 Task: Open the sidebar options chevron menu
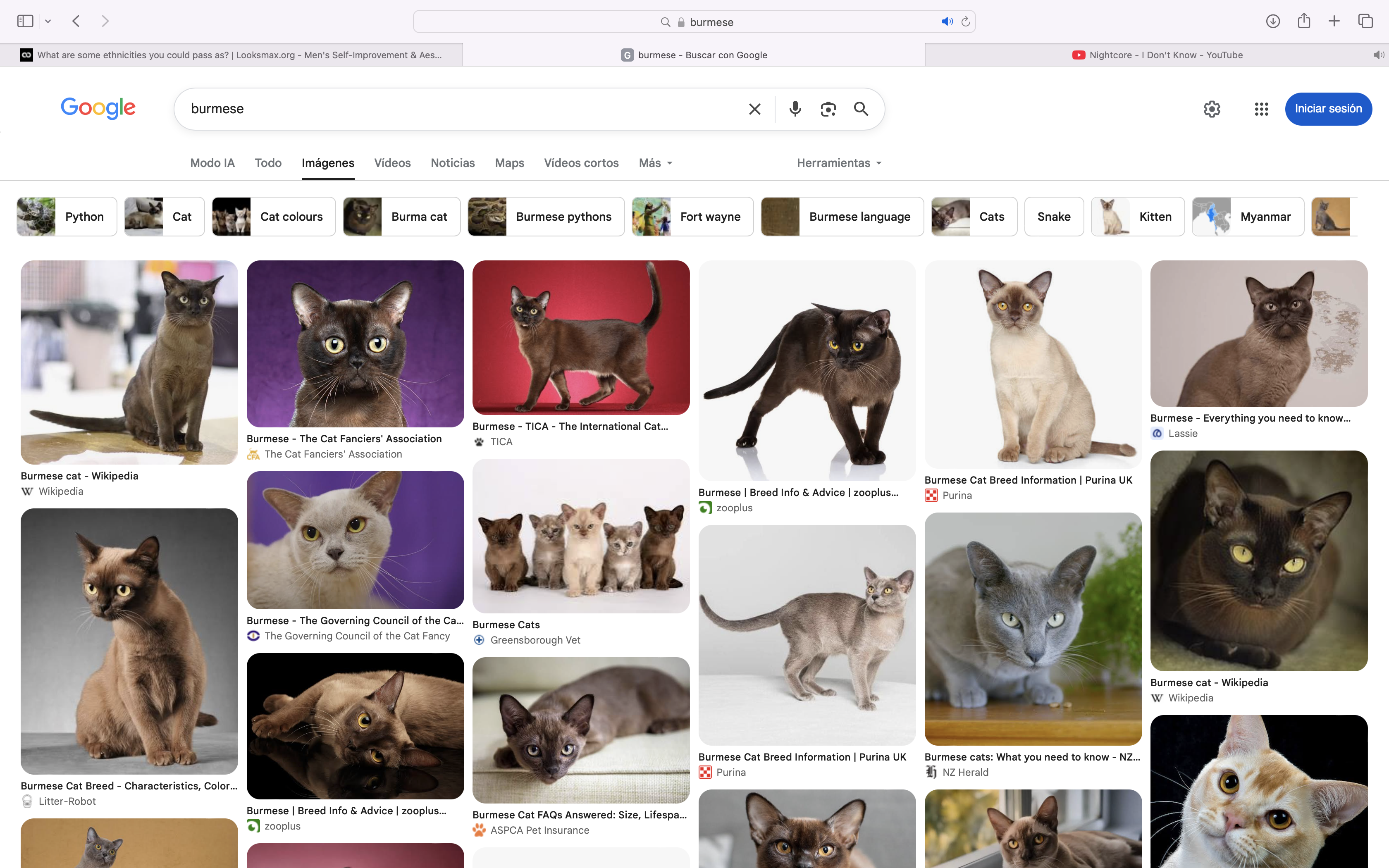tap(48, 21)
